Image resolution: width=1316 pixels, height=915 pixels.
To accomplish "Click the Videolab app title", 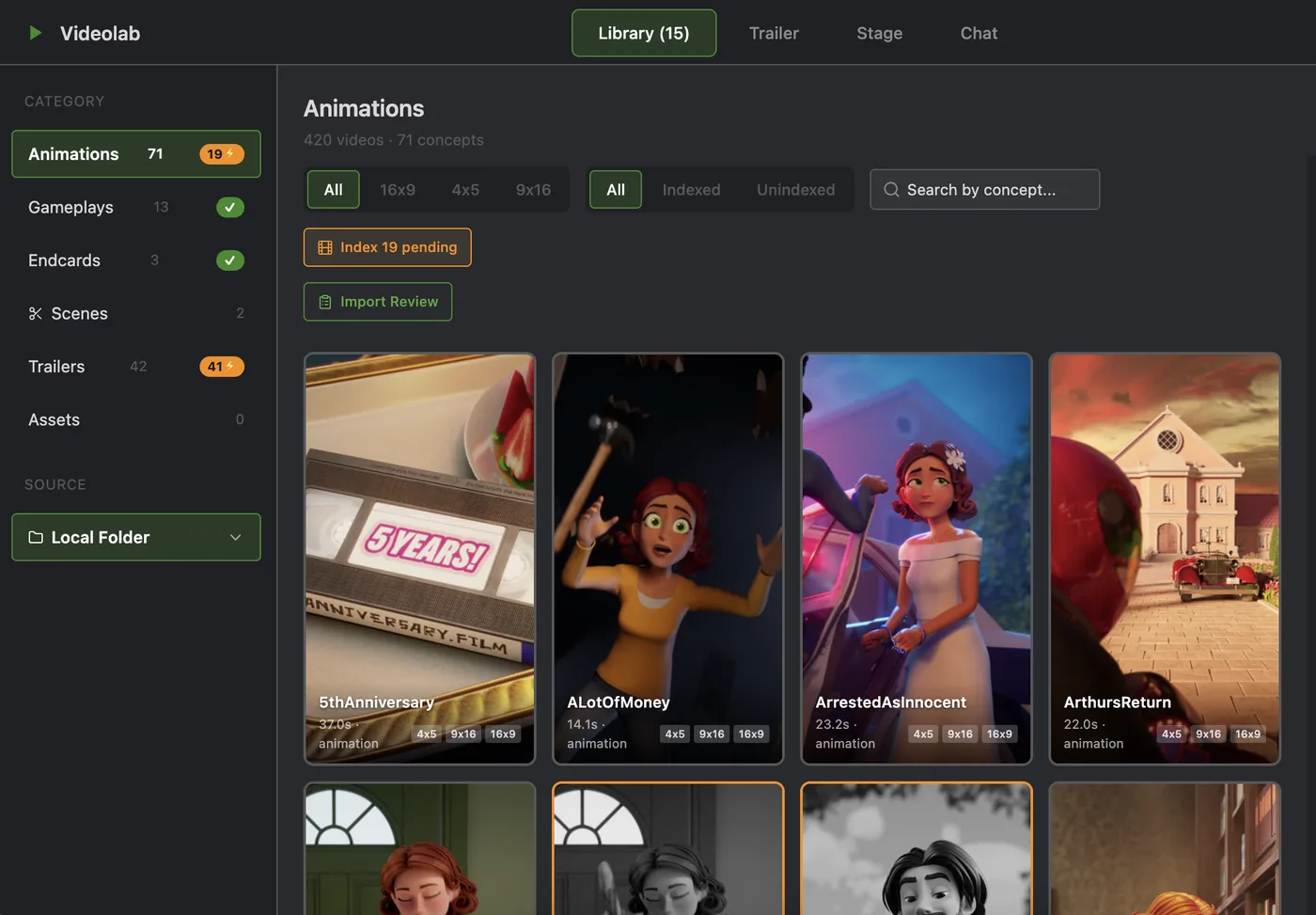I will coord(100,33).
